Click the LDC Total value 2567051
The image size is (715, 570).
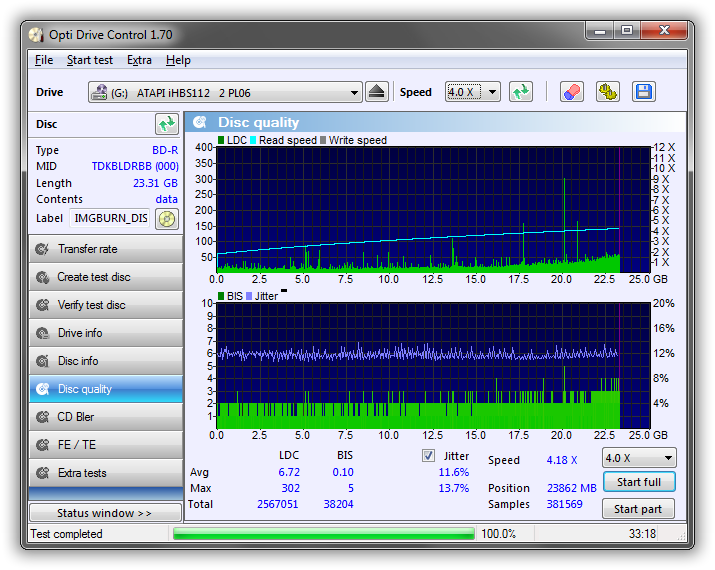[x=277, y=504]
